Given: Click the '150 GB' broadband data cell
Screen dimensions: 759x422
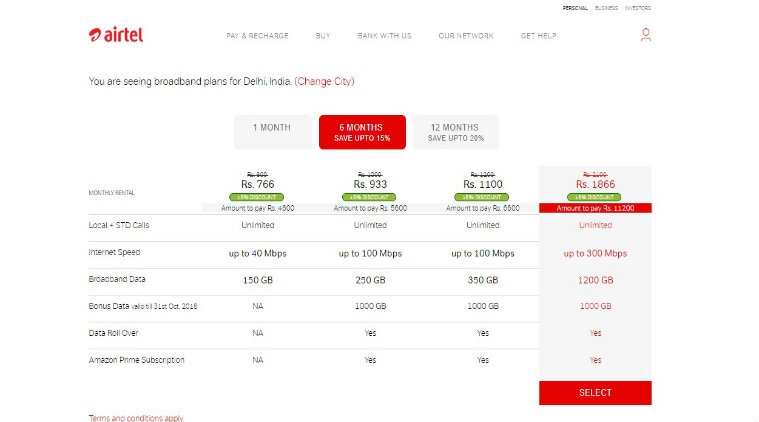Looking at the screenshot, I should [258, 280].
